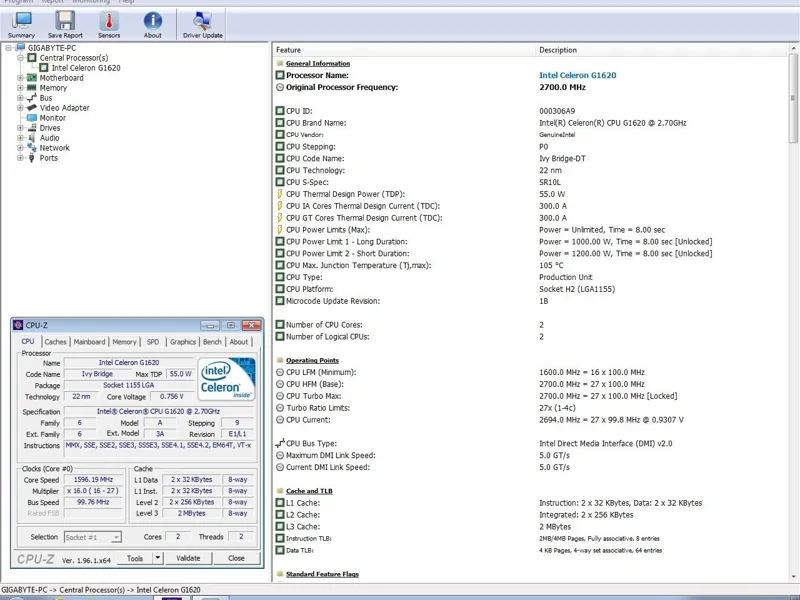Expand the Drives tree node
This screenshot has height=600, width=800.
tap(20, 128)
